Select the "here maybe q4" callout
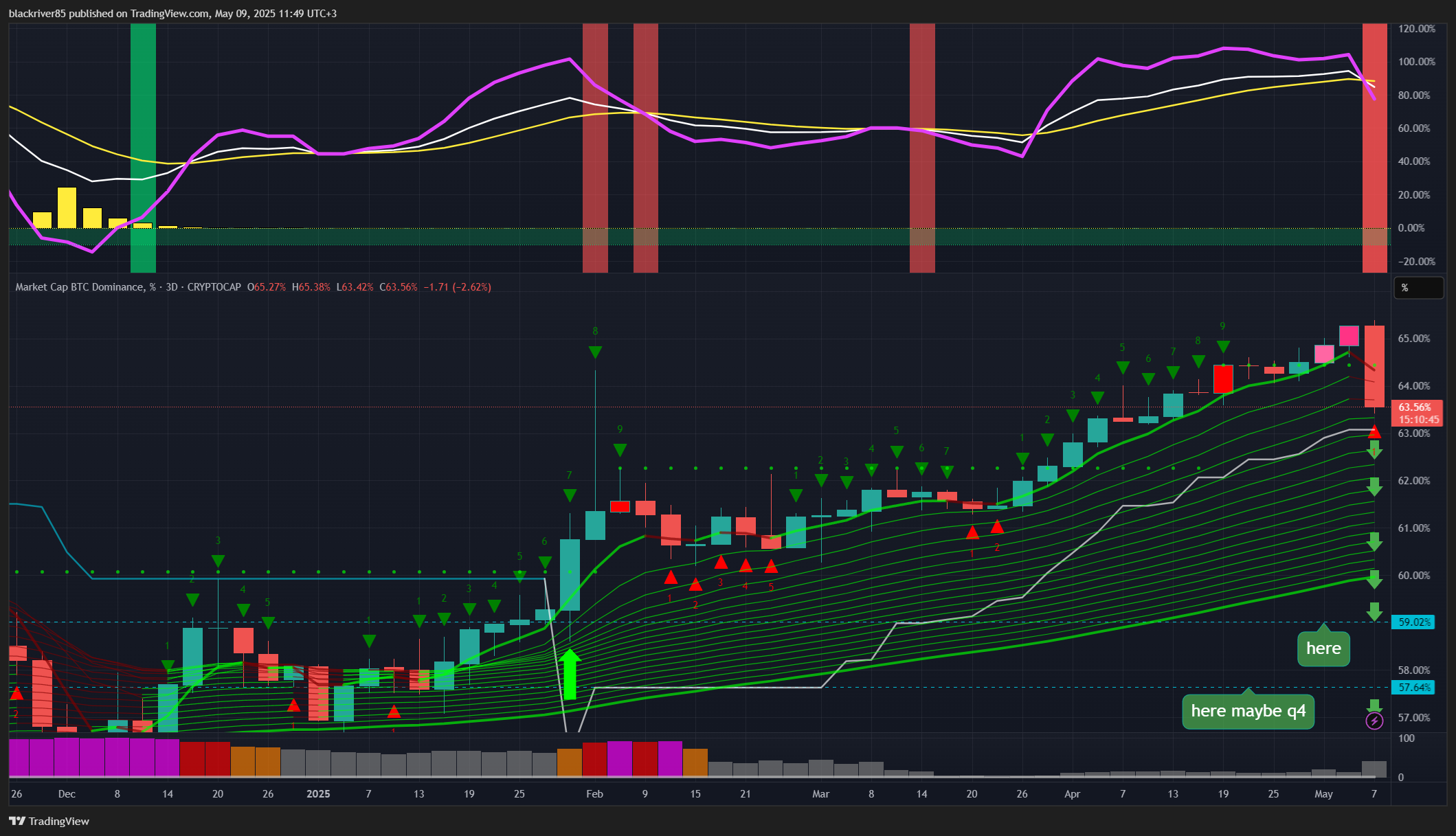The height and width of the screenshot is (836, 1456). [x=1248, y=711]
